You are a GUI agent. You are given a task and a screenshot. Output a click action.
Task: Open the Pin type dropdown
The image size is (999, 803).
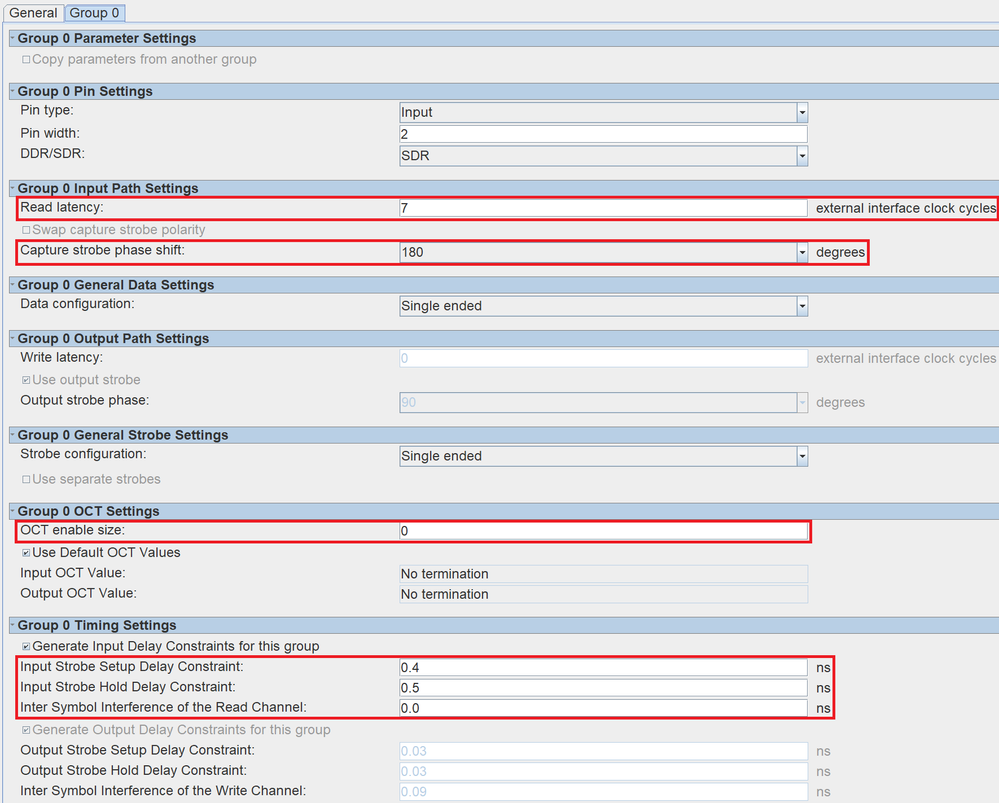click(802, 113)
